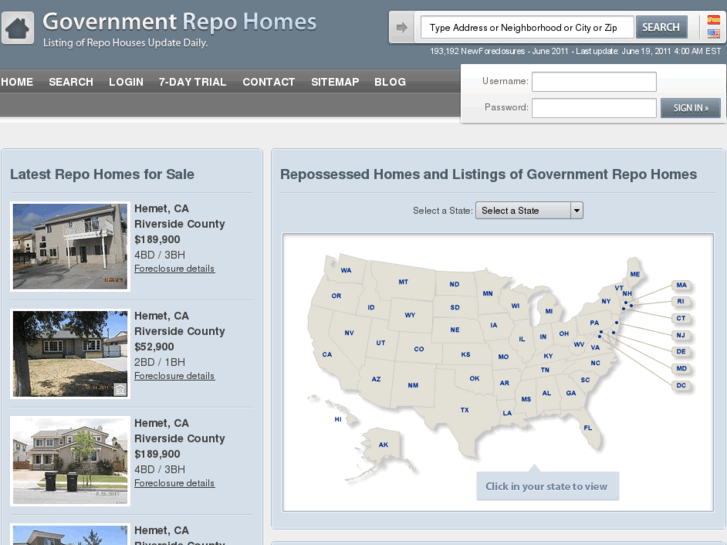View thumbnail of third listing two-story house

pyautogui.click(x=70, y=461)
